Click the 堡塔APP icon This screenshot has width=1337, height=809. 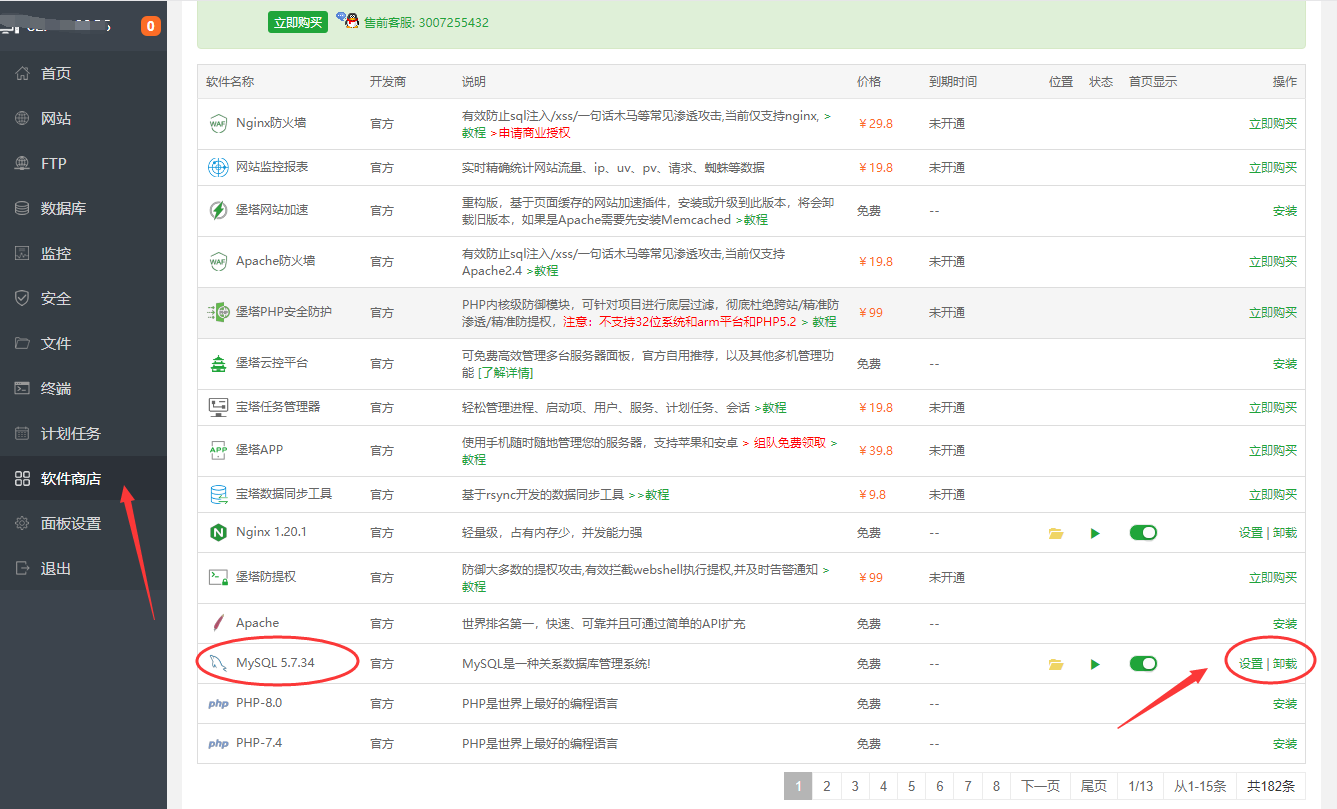[x=218, y=450]
